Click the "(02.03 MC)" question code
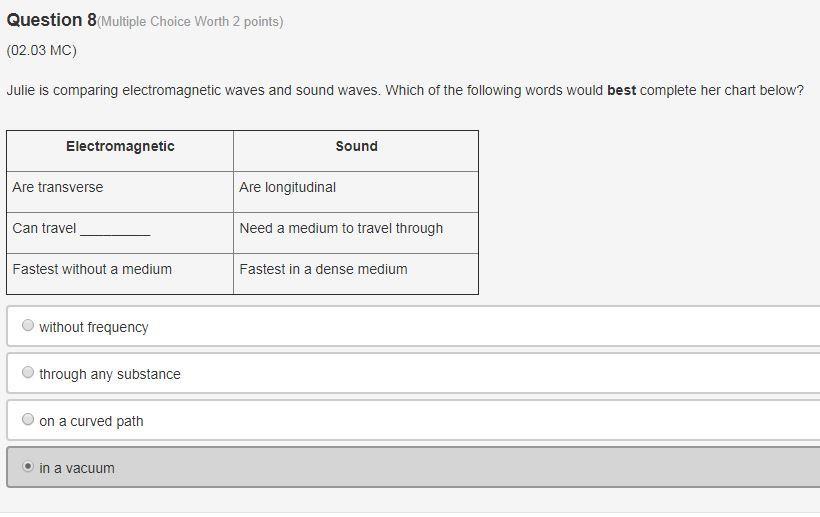Screen dimensions: 820x517 41,50
